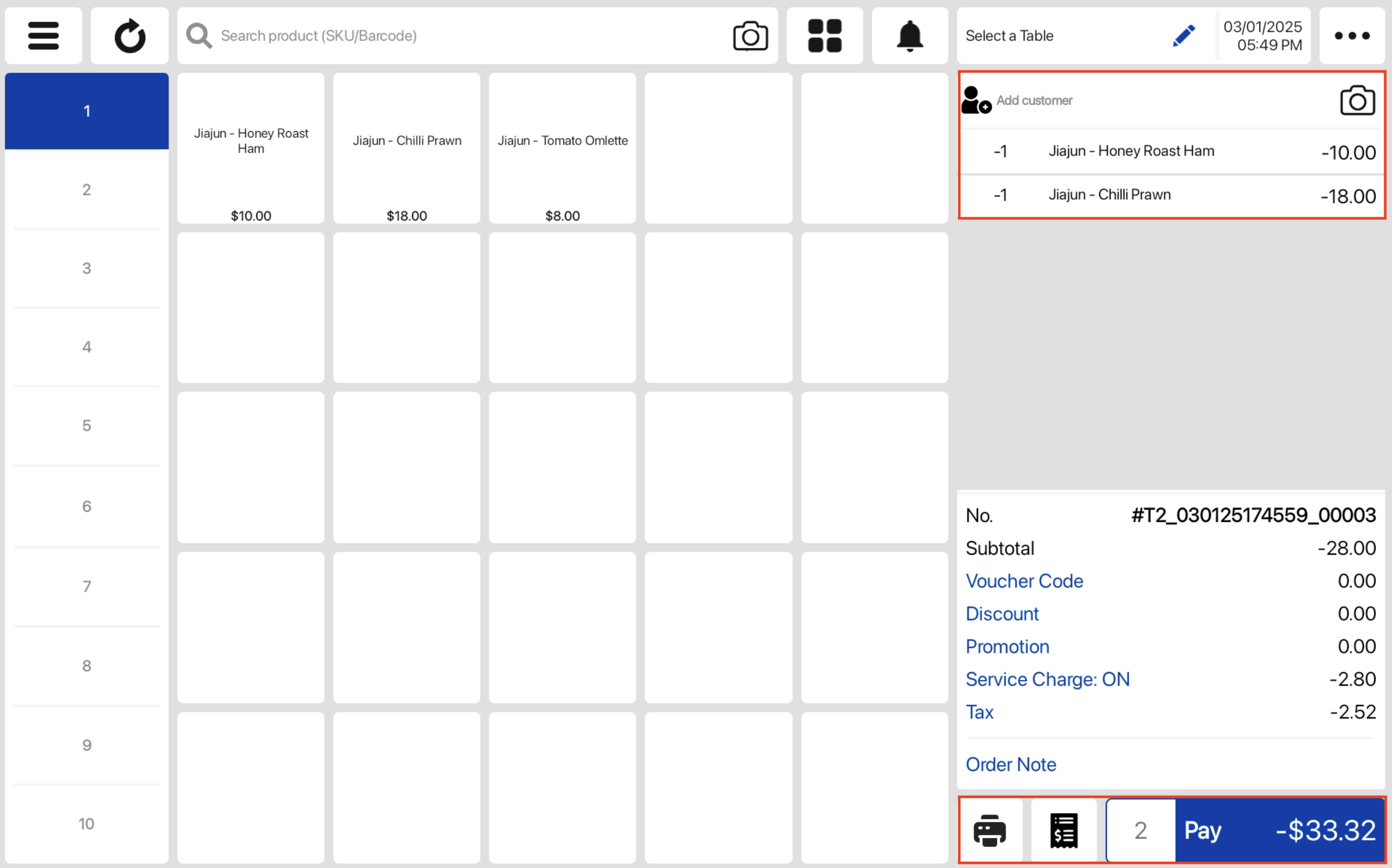The width and height of the screenshot is (1392, 868).
Task: Click the Discount link
Action: (x=1002, y=614)
